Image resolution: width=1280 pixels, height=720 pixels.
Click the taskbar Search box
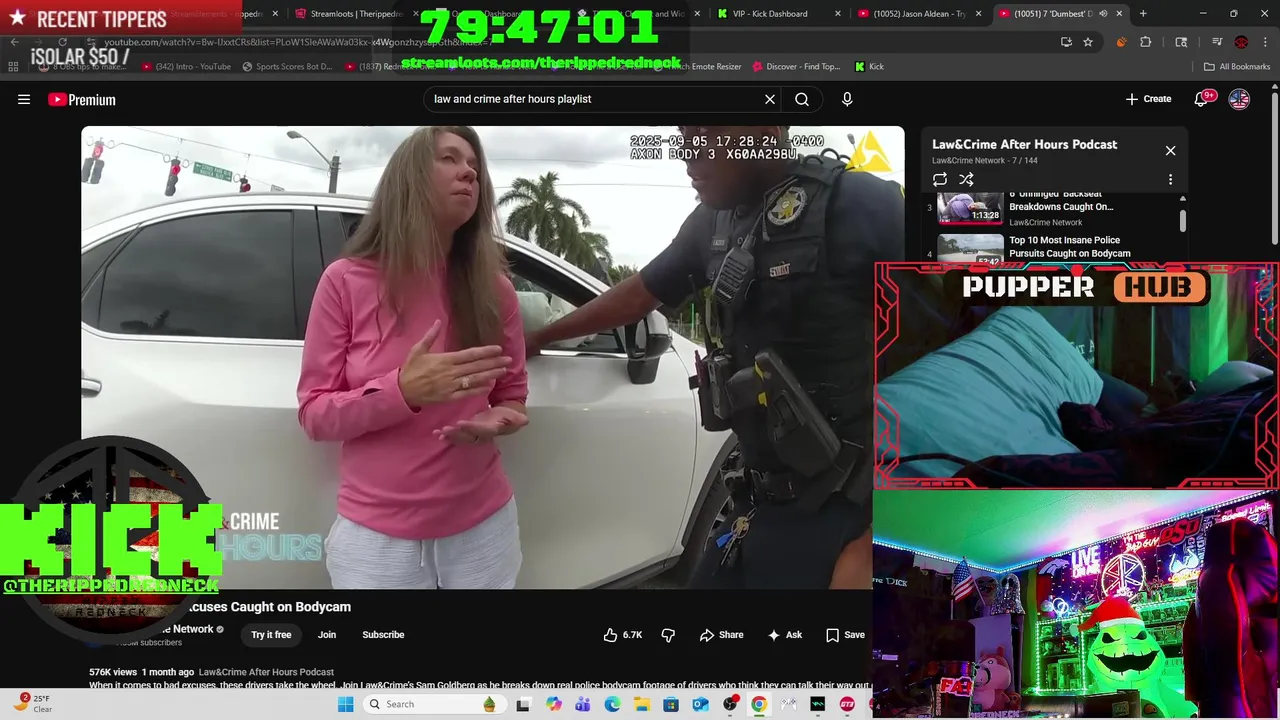click(433, 704)
